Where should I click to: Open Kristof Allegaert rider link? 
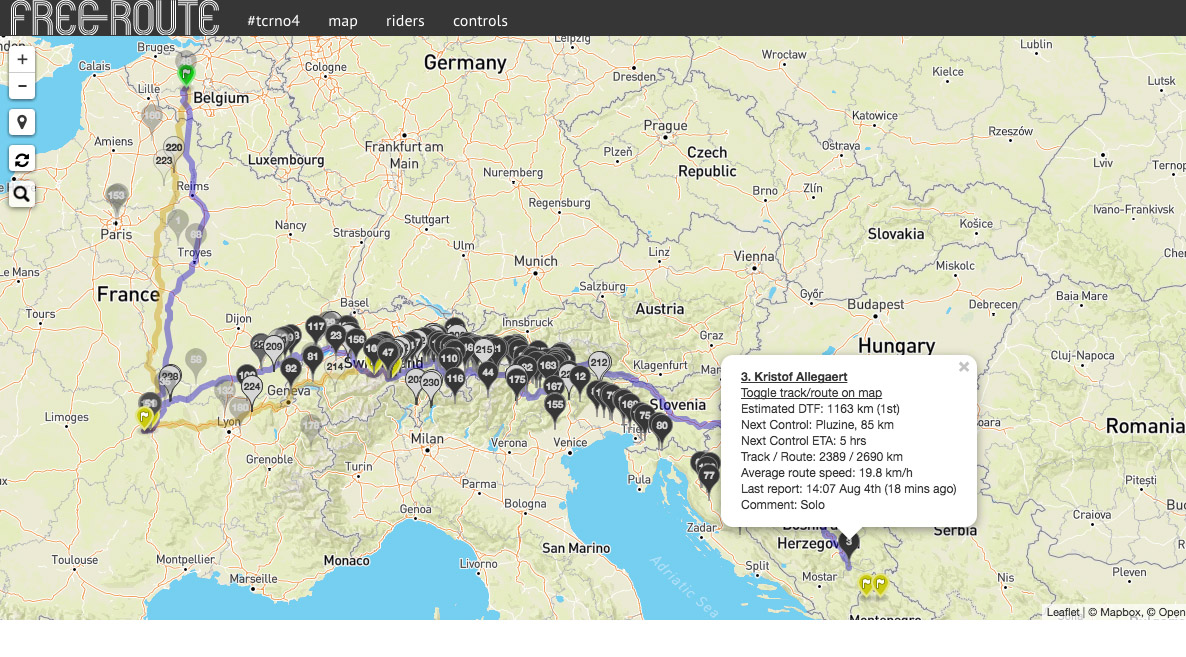(x=794, y=377)
